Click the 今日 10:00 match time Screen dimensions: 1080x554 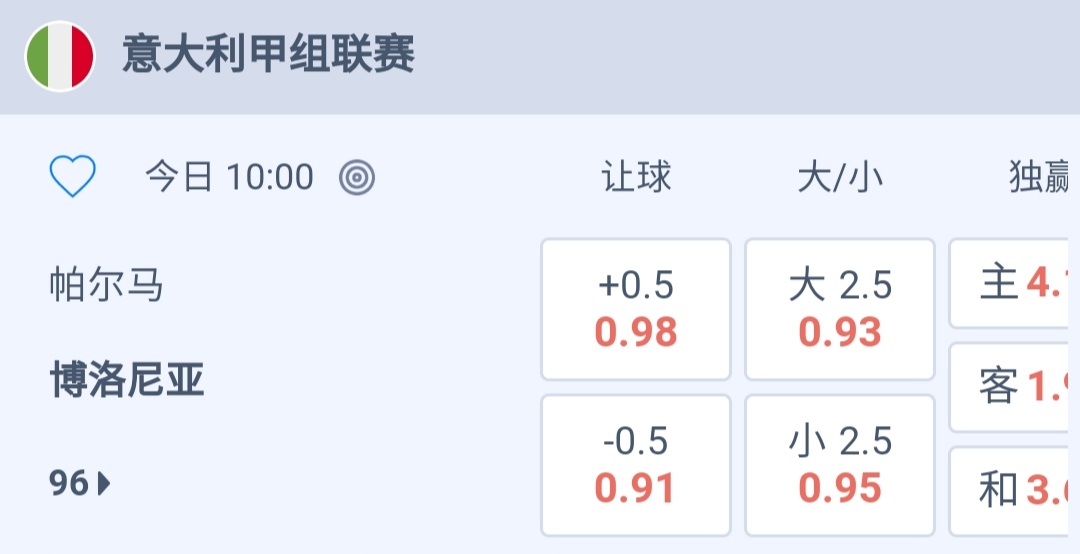[229, 178]
